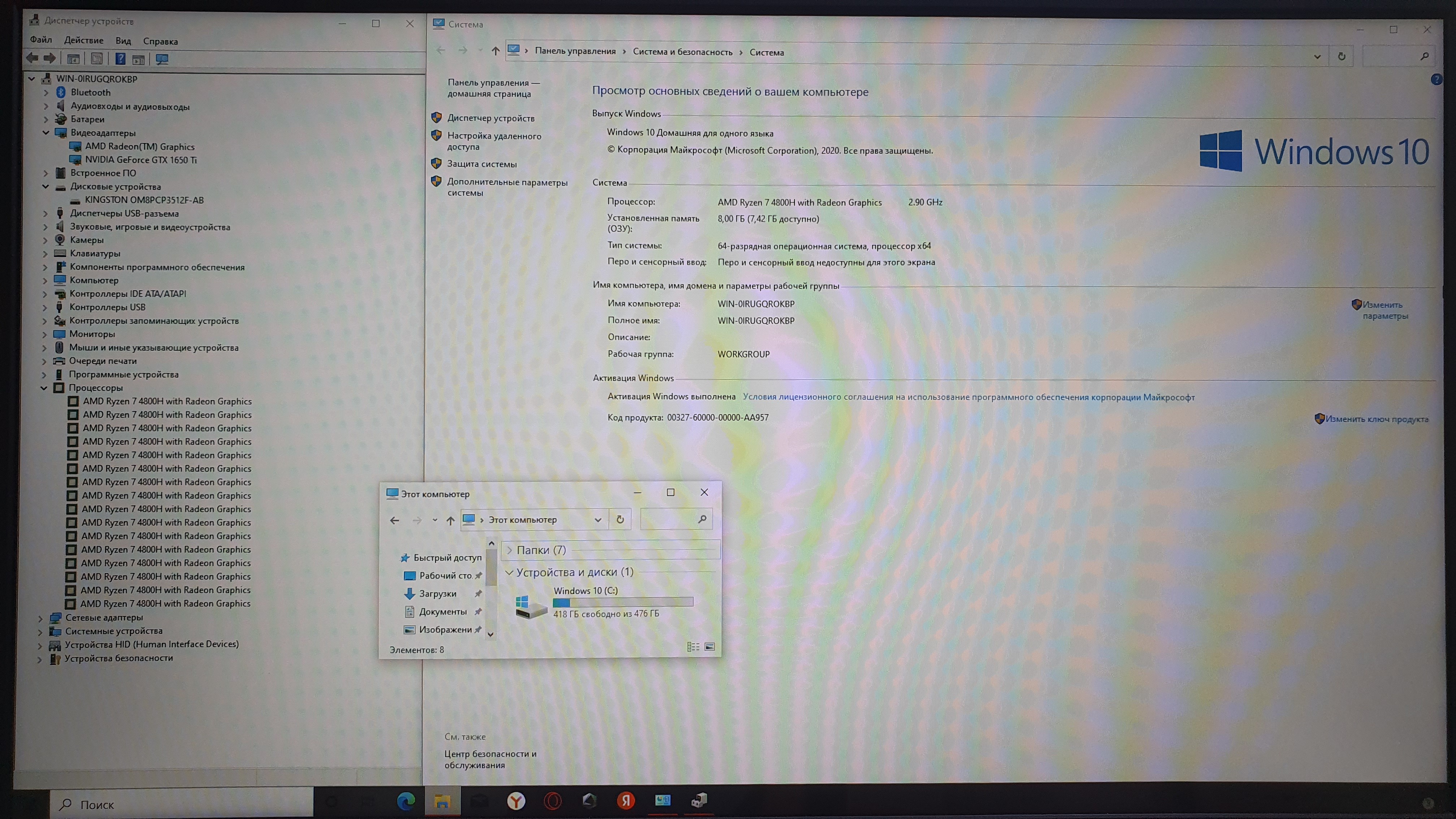
Task: Click the Windows 10 (C:) disk usage bar
Action: [x=622, y=602]
